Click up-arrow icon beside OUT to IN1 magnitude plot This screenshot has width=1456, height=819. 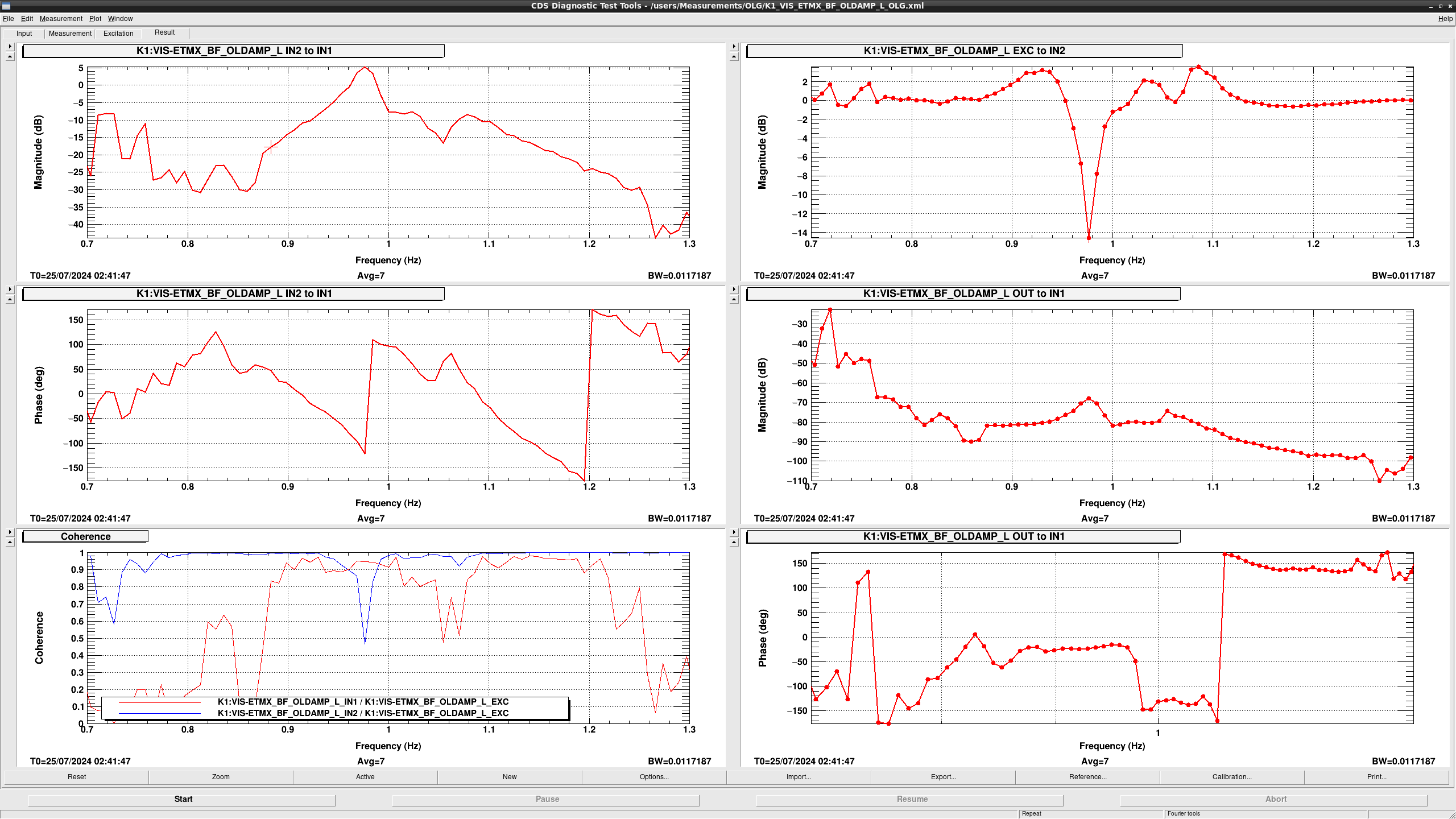pos(734,299)
